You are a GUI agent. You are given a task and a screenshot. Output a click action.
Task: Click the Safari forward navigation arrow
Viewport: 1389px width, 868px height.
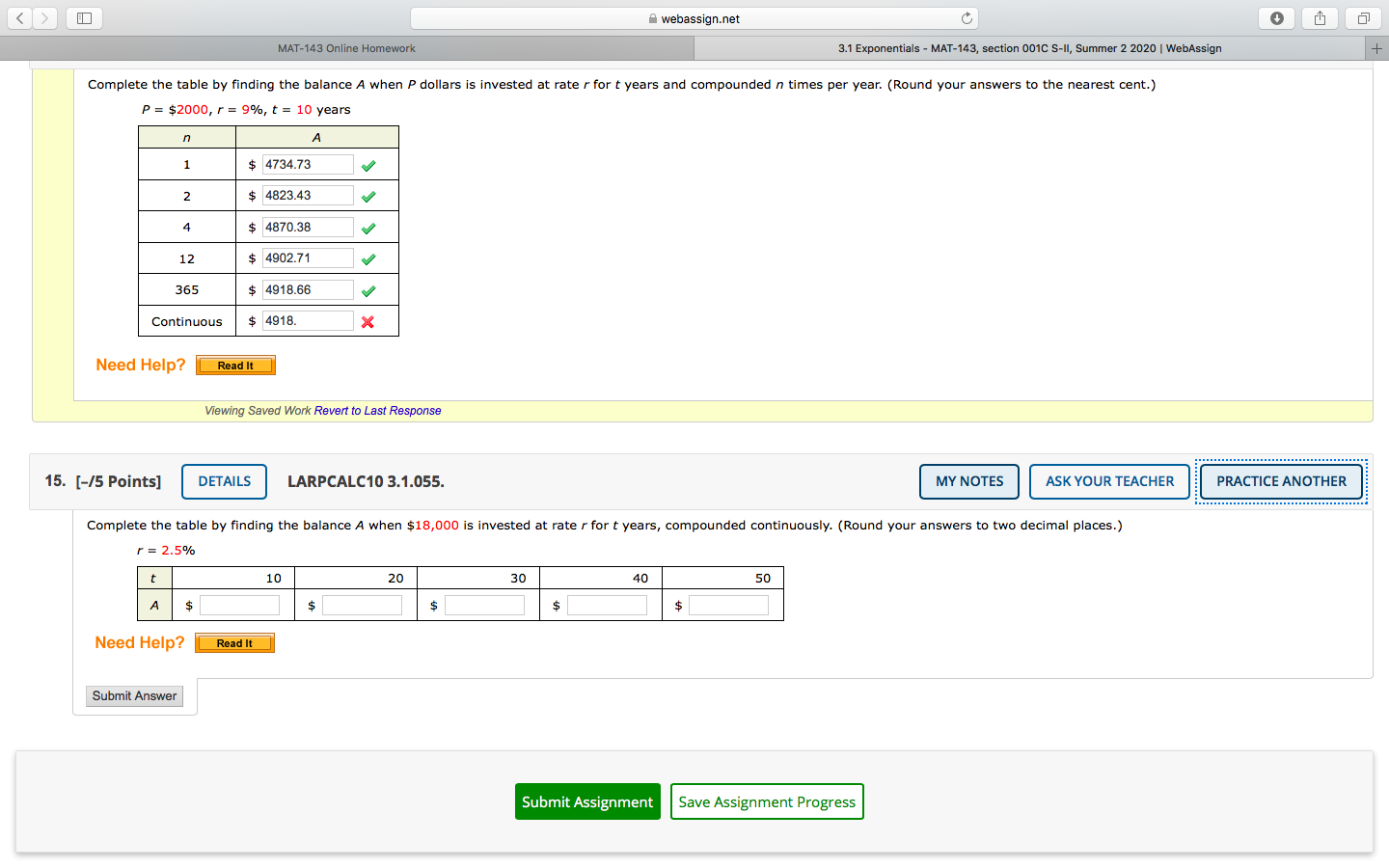click(43, 17)
